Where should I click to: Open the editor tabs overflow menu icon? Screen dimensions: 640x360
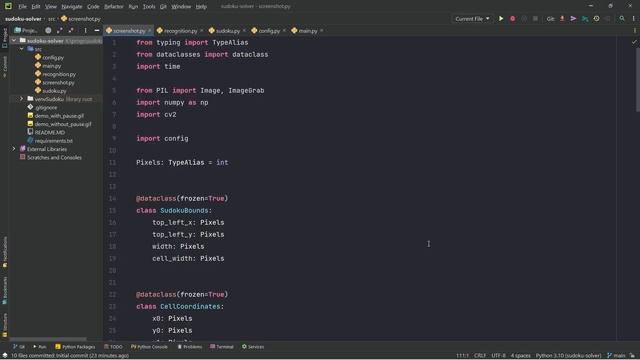tap(634, 31)
